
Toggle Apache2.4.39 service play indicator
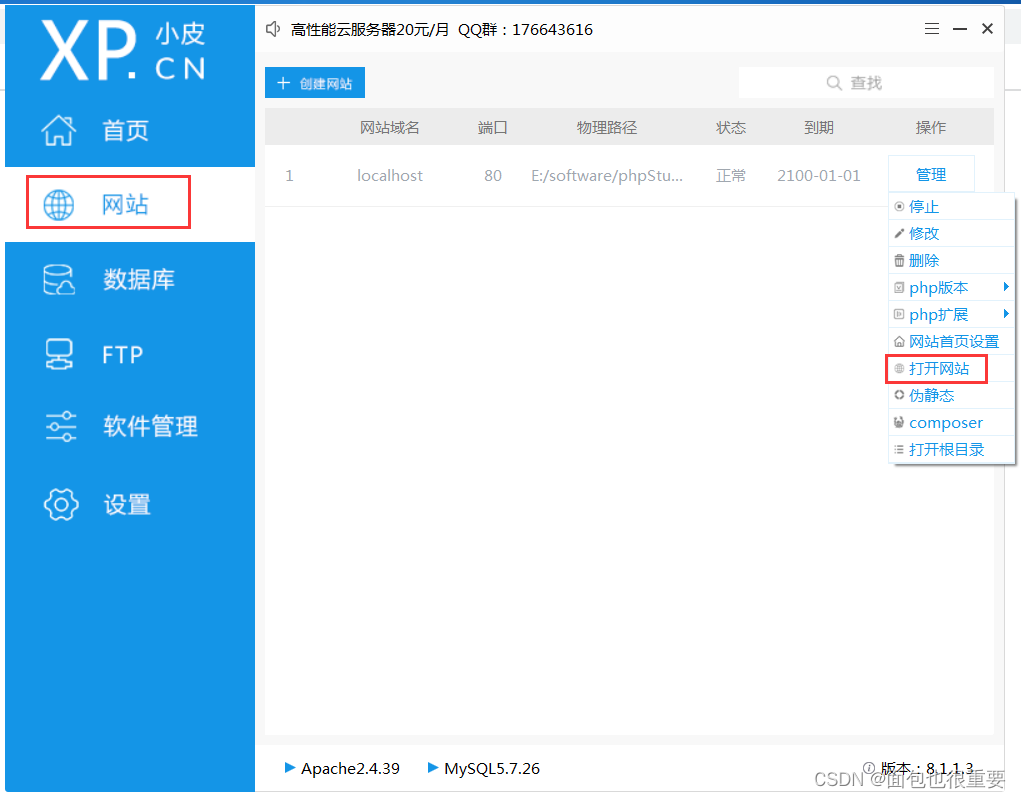290,768
